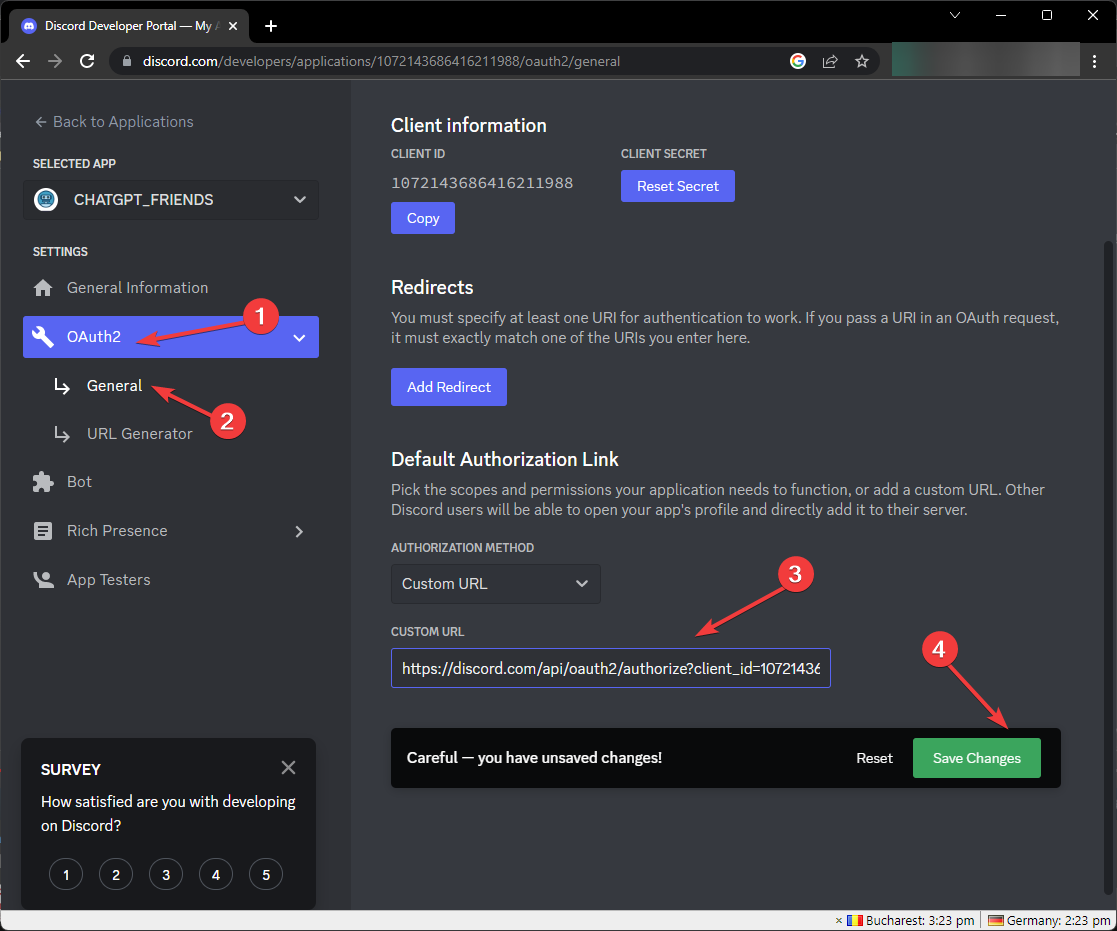Expand the Rich Presence chevron
The image size is (1117, 931).
click(x=299, y=531)
